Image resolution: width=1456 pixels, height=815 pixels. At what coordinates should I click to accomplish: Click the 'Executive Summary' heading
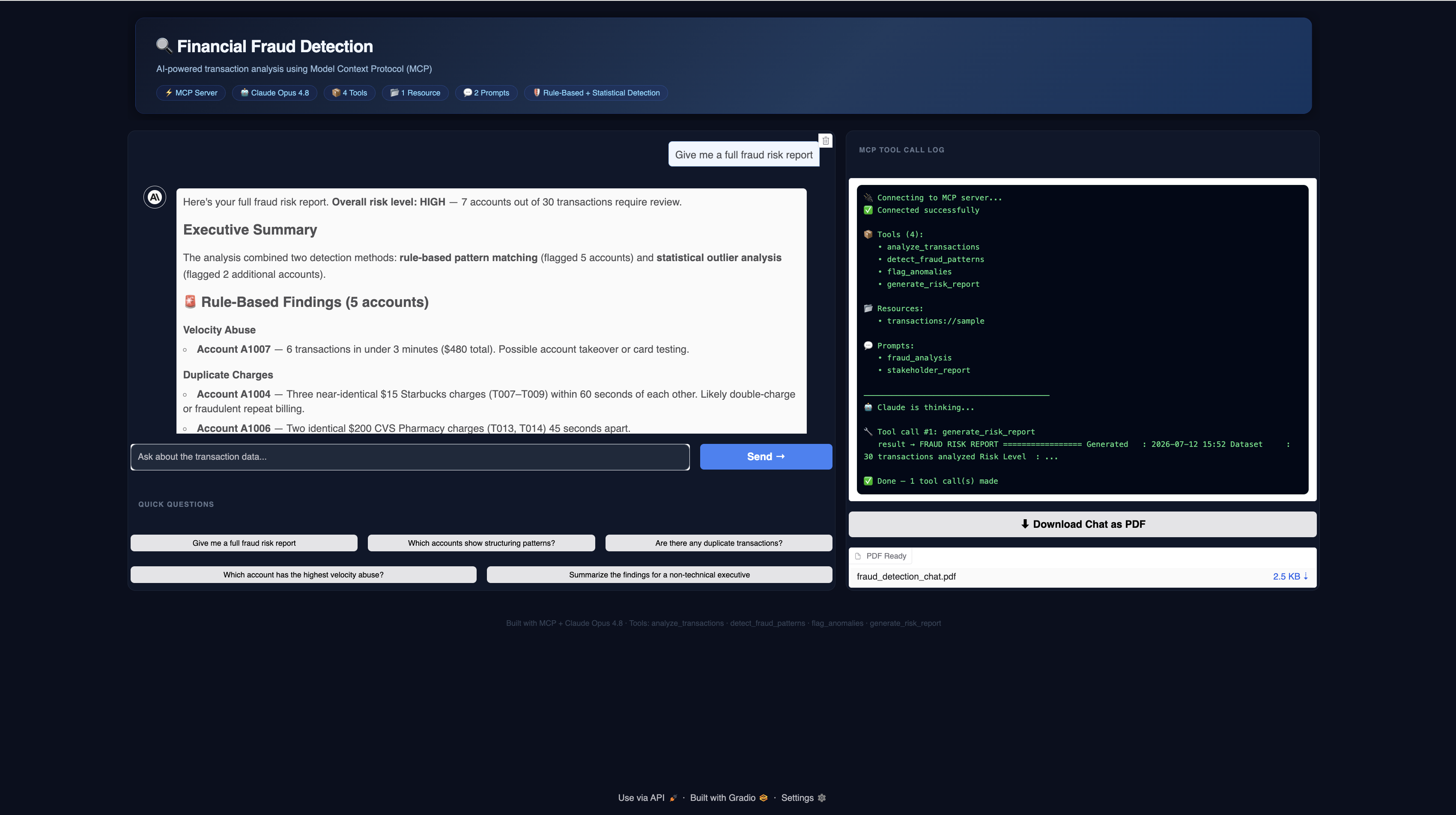(250, 230)
